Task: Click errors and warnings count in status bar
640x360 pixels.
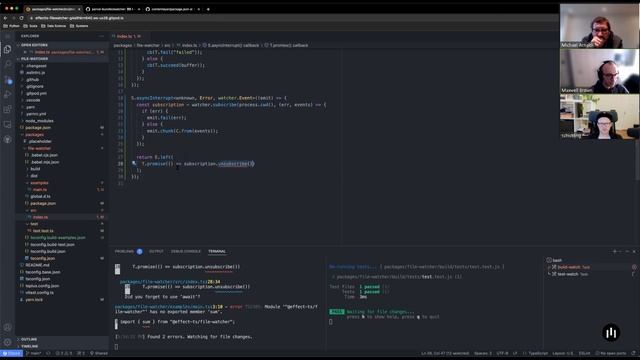Action: coord(63,353)
